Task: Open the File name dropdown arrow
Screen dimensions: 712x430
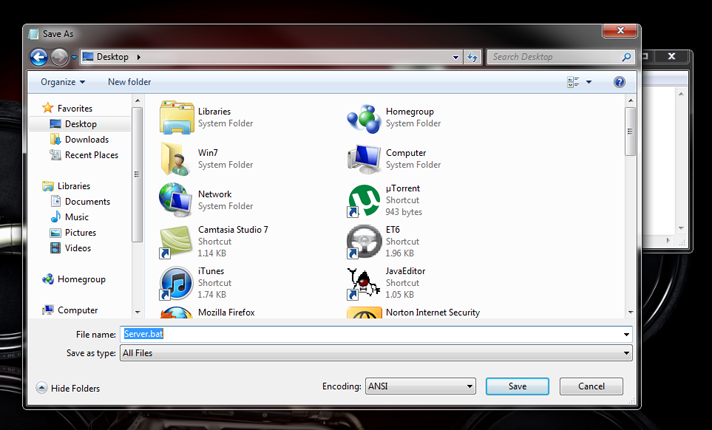Action: pyautogui.click(x=626, y=335)
